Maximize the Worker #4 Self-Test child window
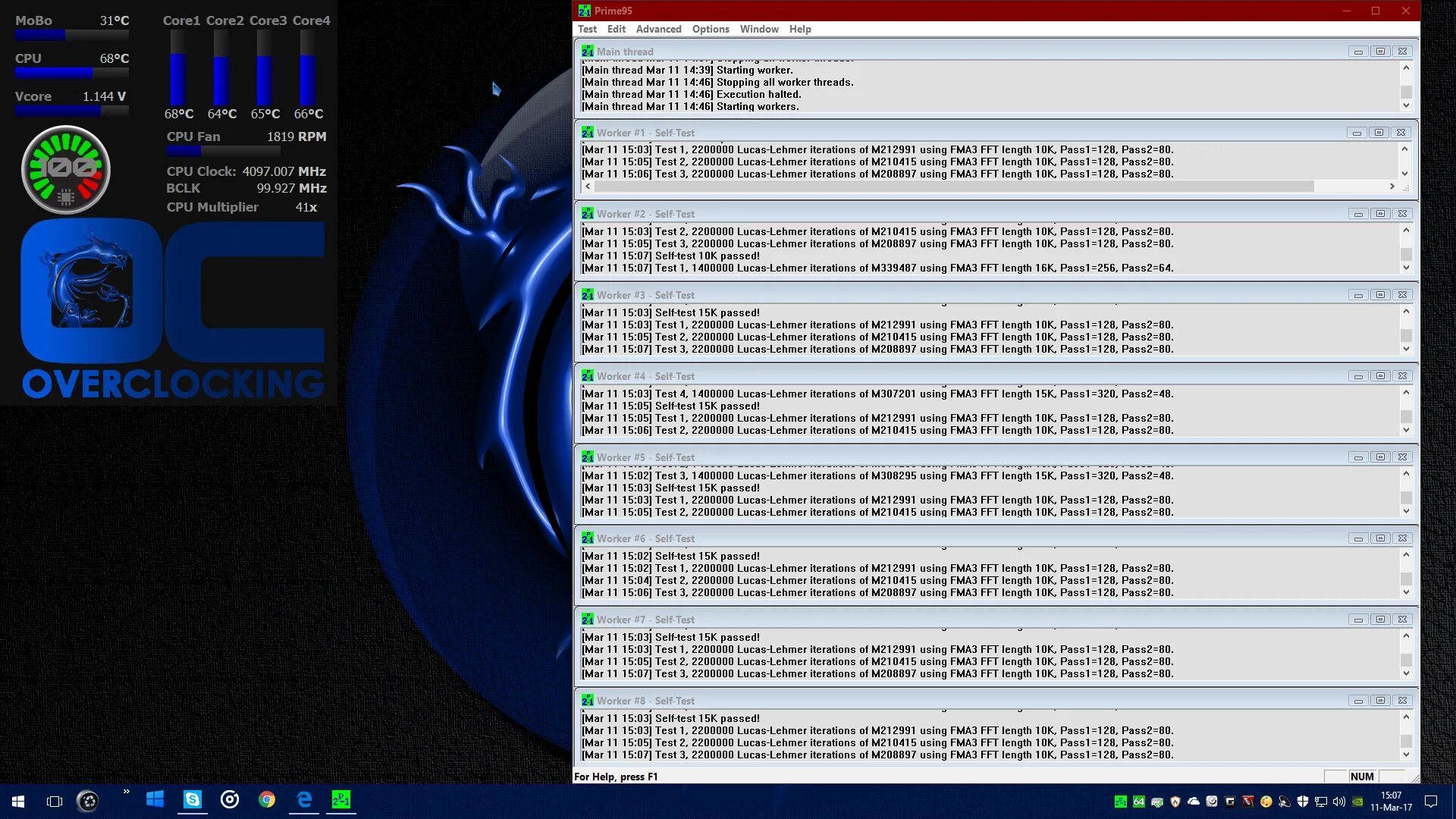The image size is (1456, 819). [1380, 376]
